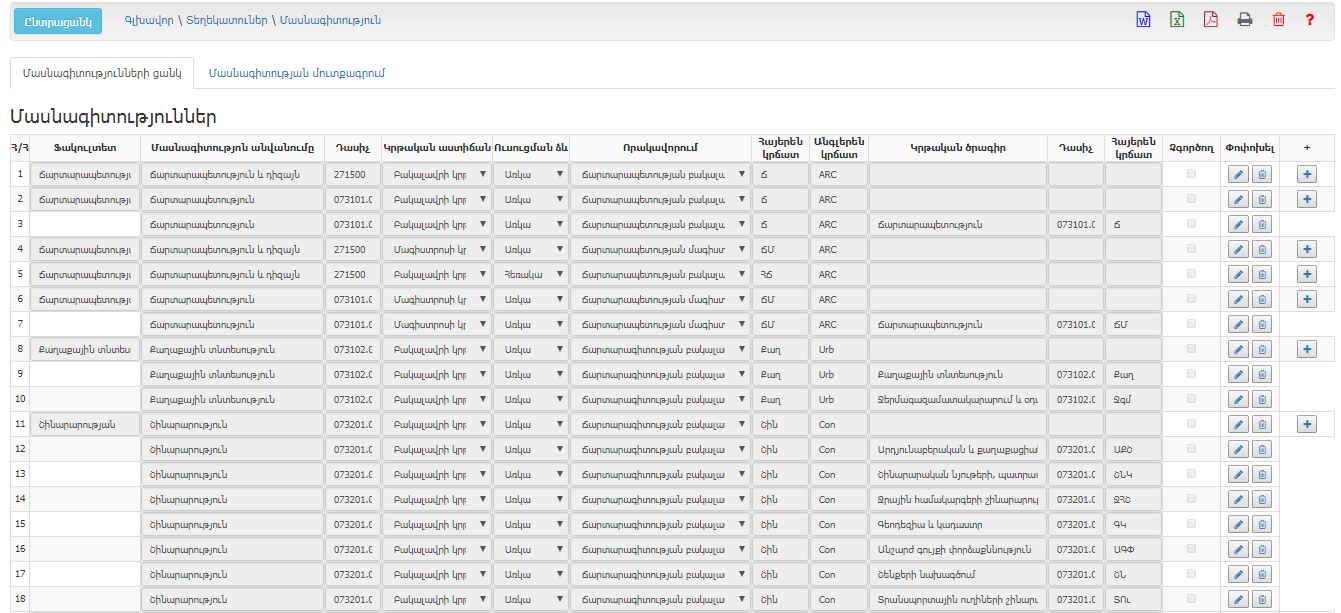Toggle the Հգործող checkbox in row 12

(x=1191, y=449)
